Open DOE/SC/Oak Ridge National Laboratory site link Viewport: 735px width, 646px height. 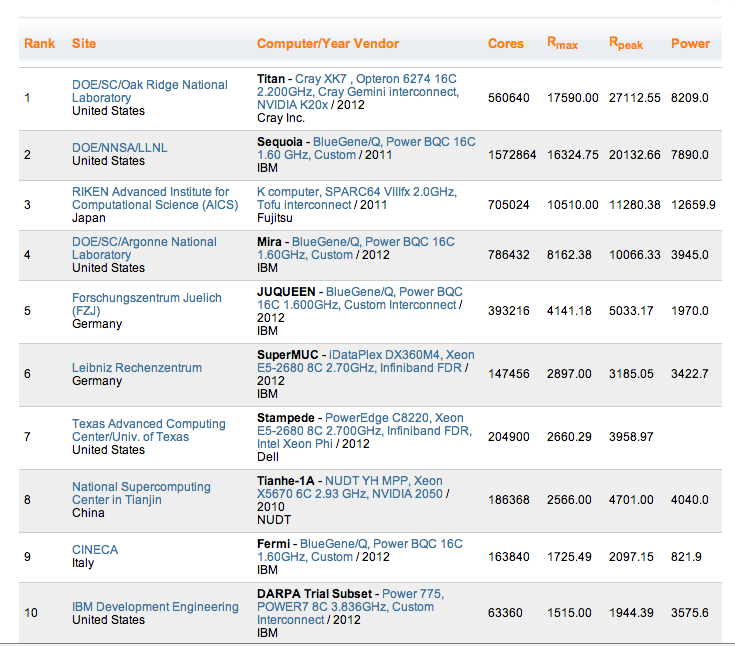(150, 91)
